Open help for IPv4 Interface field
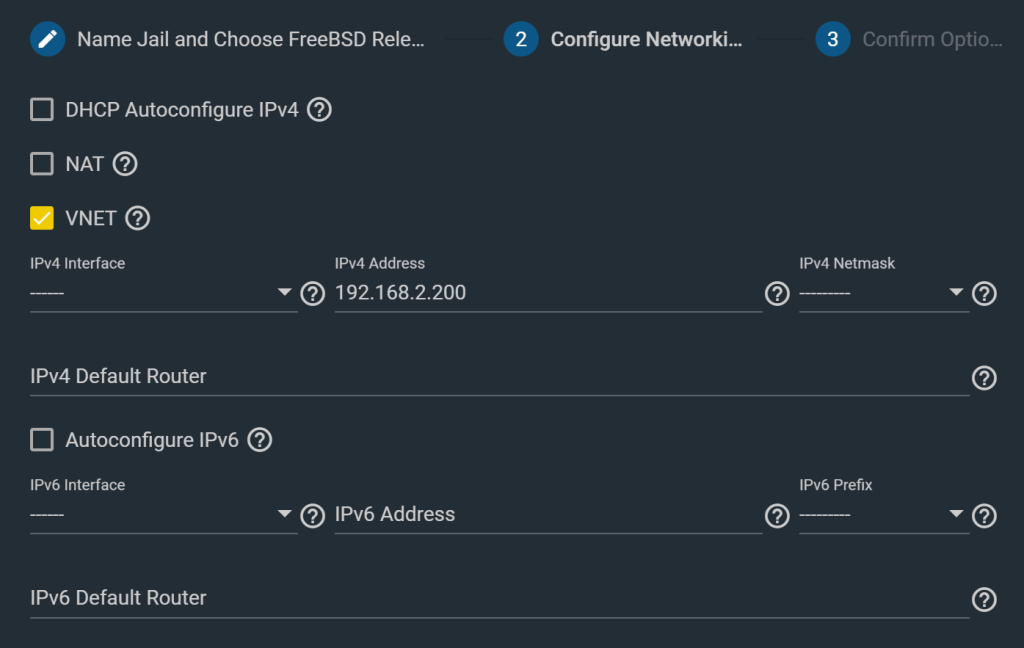Screen dimensions: 1024x648 [x=313, y=293]
